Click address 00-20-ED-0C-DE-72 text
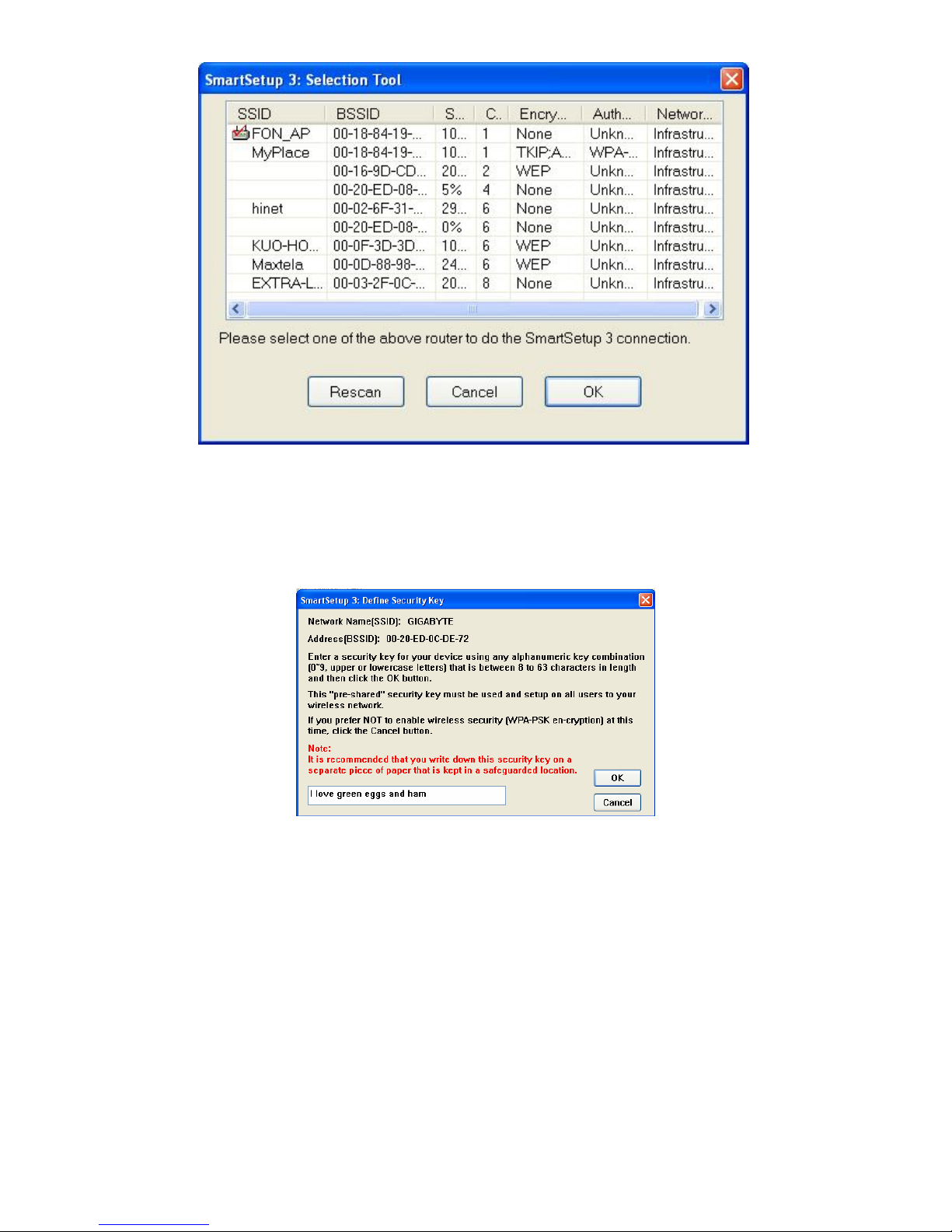 [427, 639]
